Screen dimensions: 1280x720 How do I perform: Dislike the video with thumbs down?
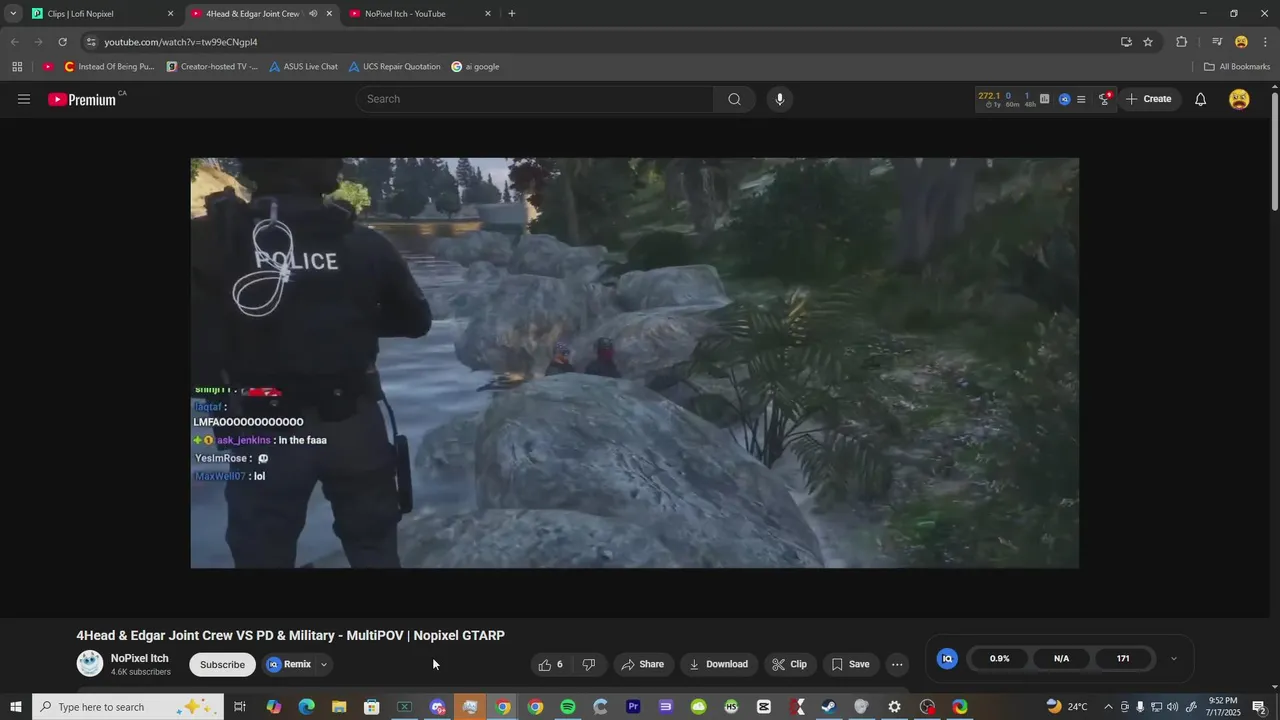point(589,664)
